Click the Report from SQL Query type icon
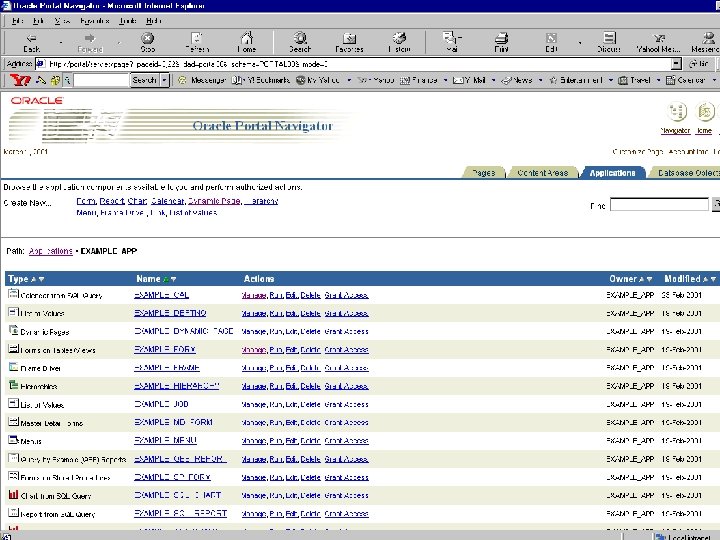Image resolution: width=720 pixels, height=540 pixels. 13,512
